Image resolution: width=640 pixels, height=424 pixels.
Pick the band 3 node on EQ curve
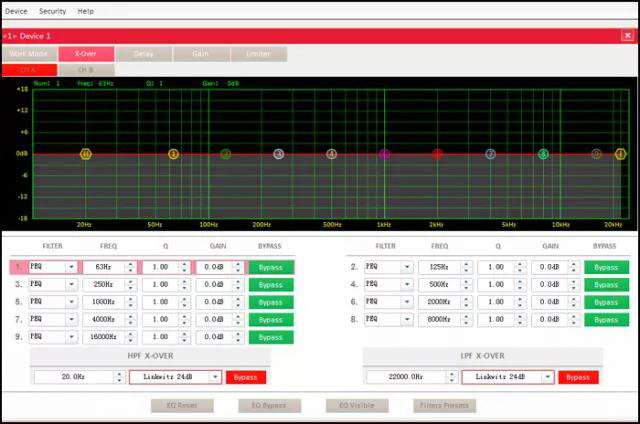click(279, 154)
